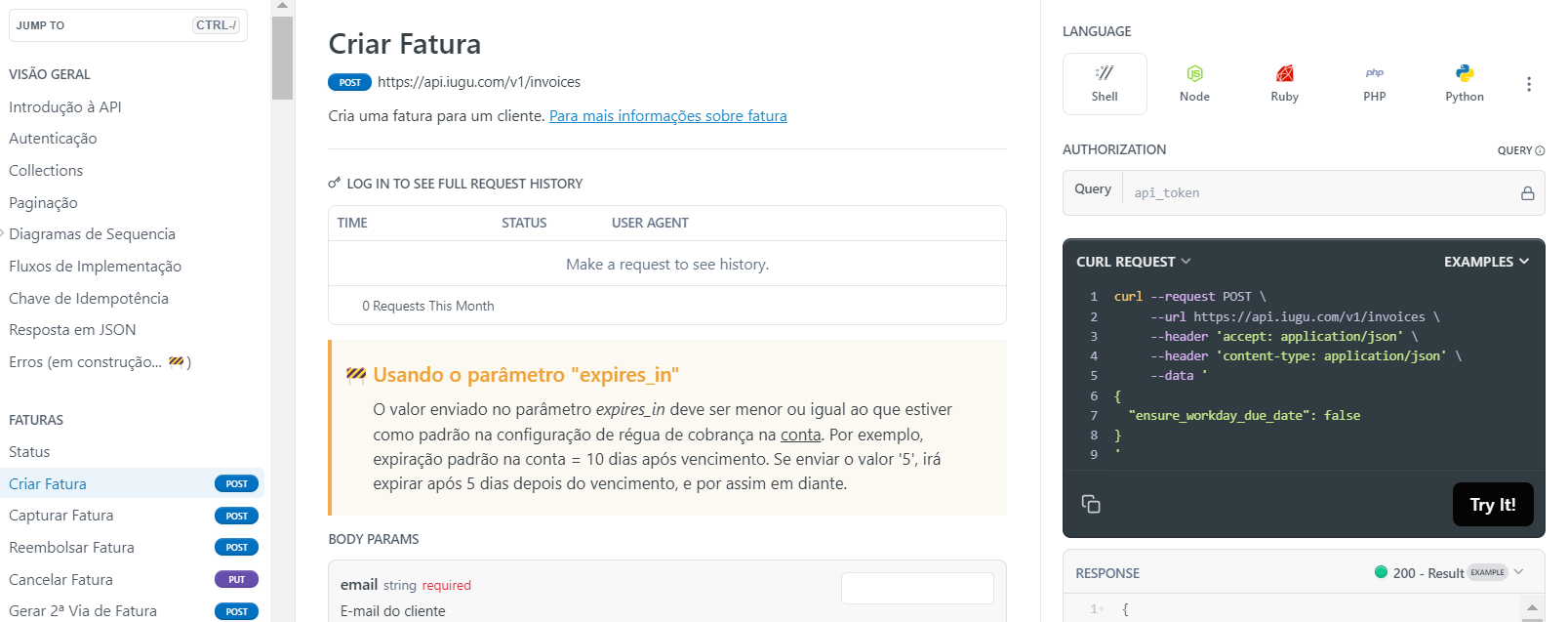The image size is (1568, 622).
Task: Open more languages via three-dot icon
Action: pyautogui.click(x=1528, y=84)
